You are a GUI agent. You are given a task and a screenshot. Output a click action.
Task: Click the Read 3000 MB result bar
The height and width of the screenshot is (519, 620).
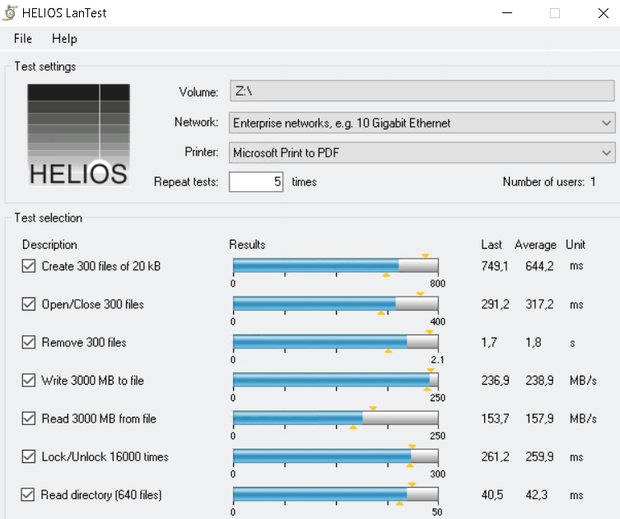tap(336, 418)
